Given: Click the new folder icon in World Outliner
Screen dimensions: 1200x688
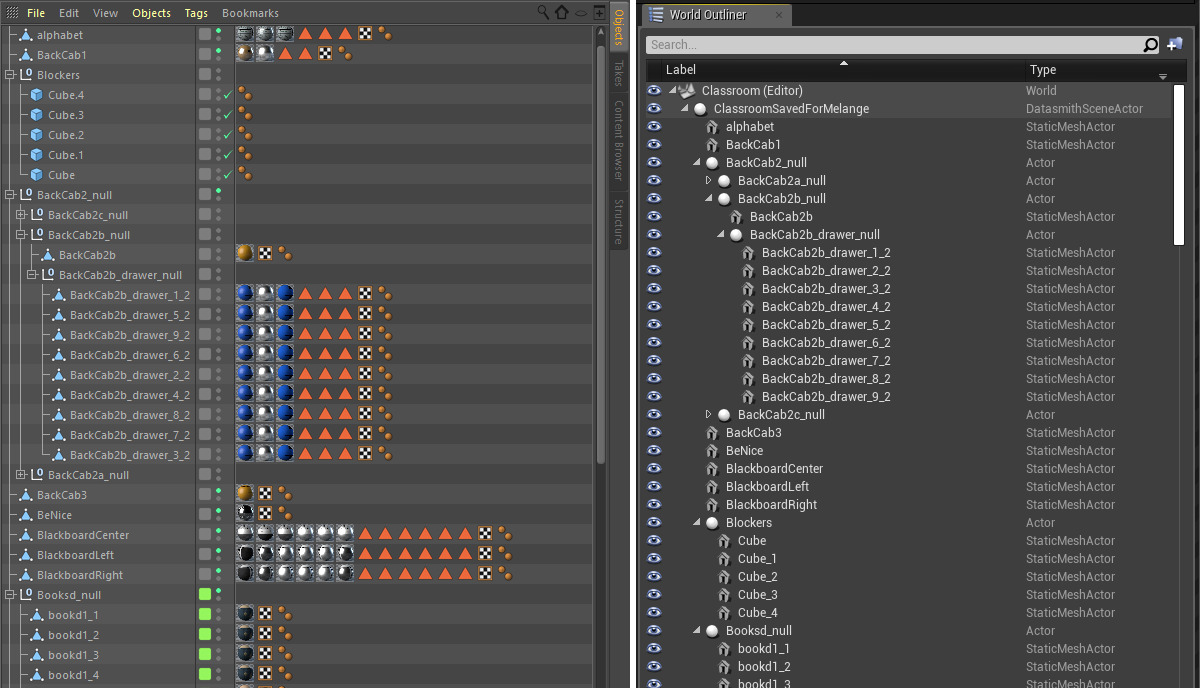Looking at the screenshot, I should coord(1175,44).
